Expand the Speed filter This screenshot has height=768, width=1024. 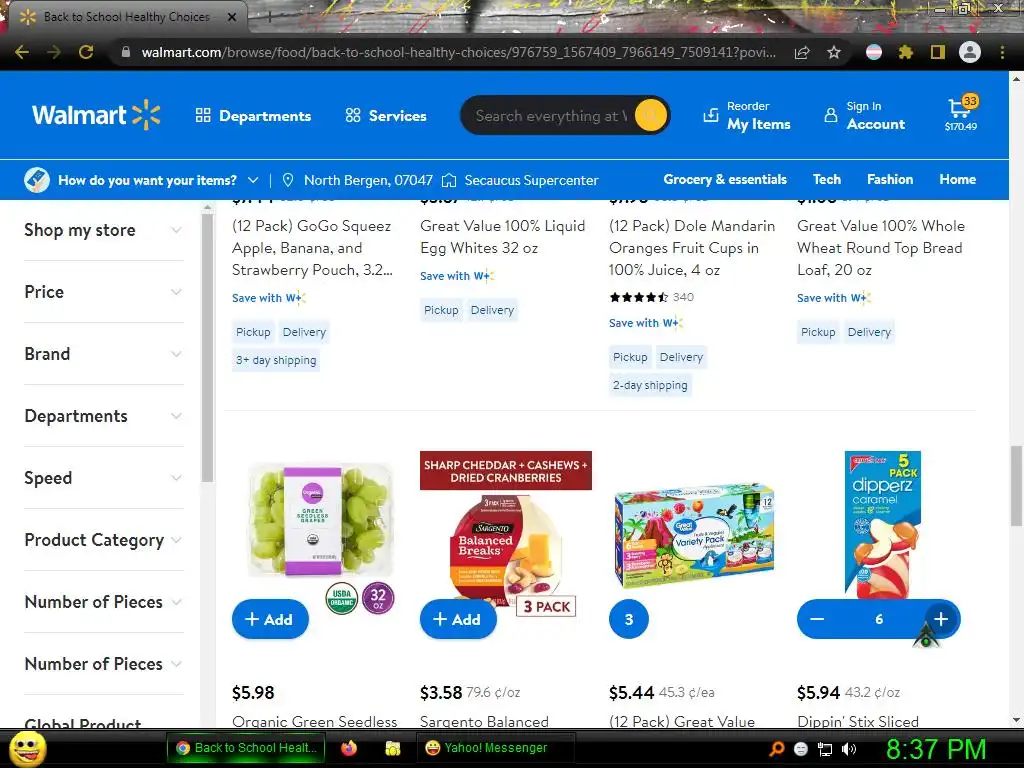click(103, 478)
